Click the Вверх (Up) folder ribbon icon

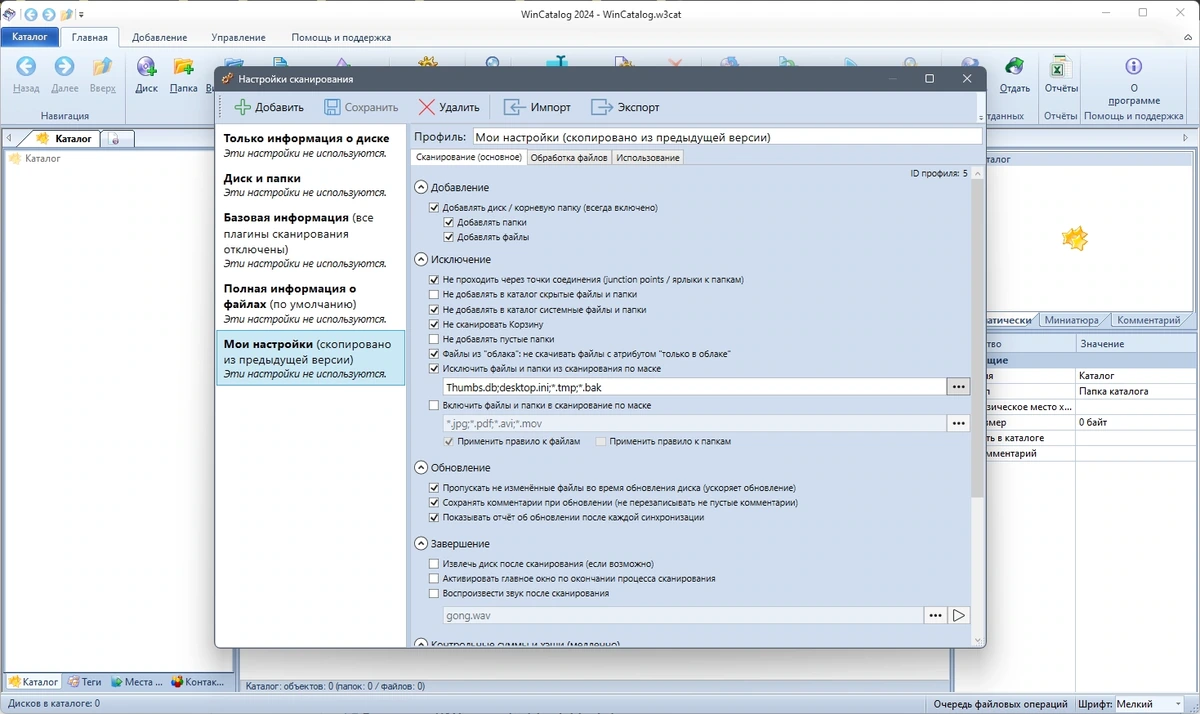102,67
